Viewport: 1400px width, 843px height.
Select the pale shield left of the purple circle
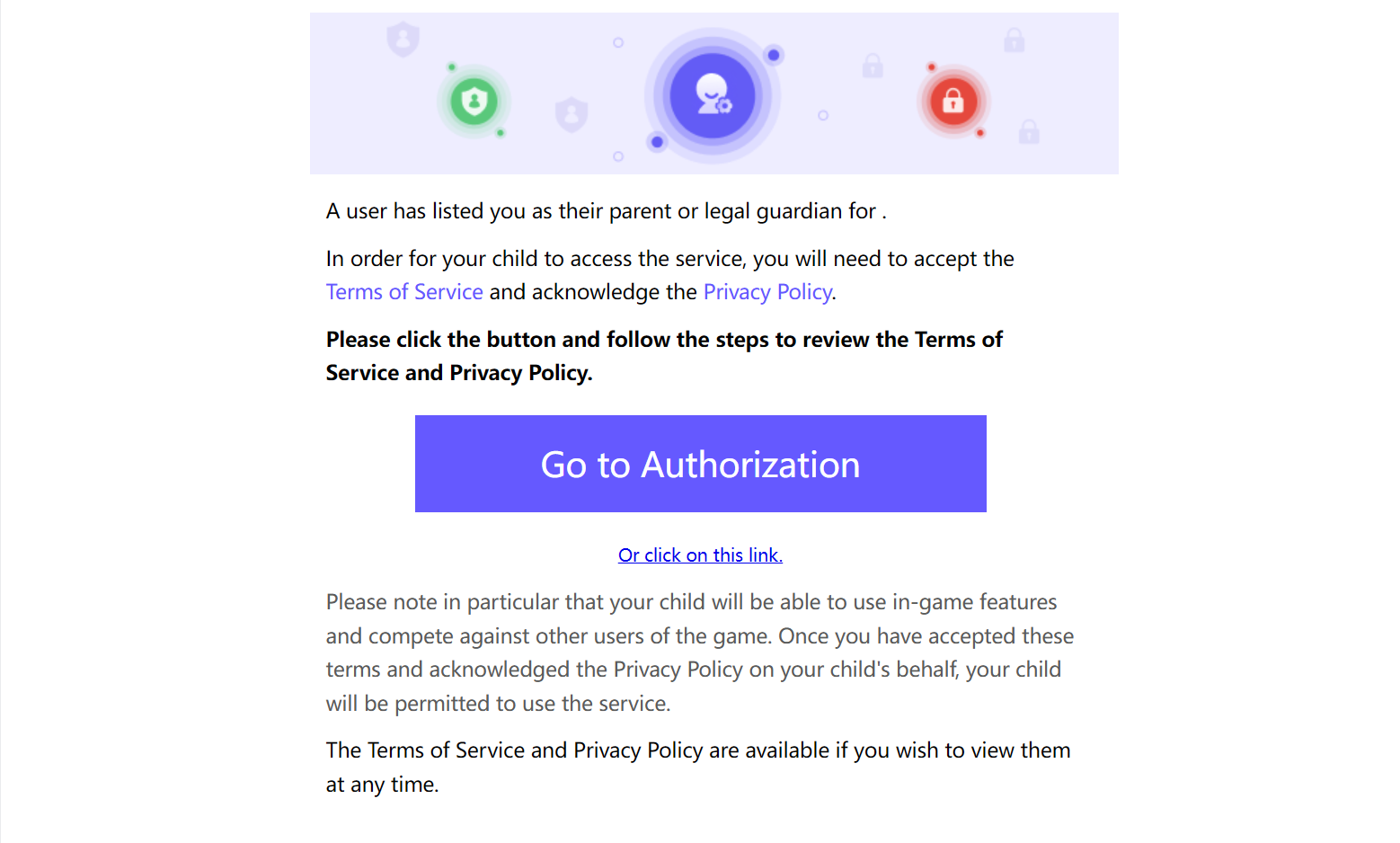572,113
